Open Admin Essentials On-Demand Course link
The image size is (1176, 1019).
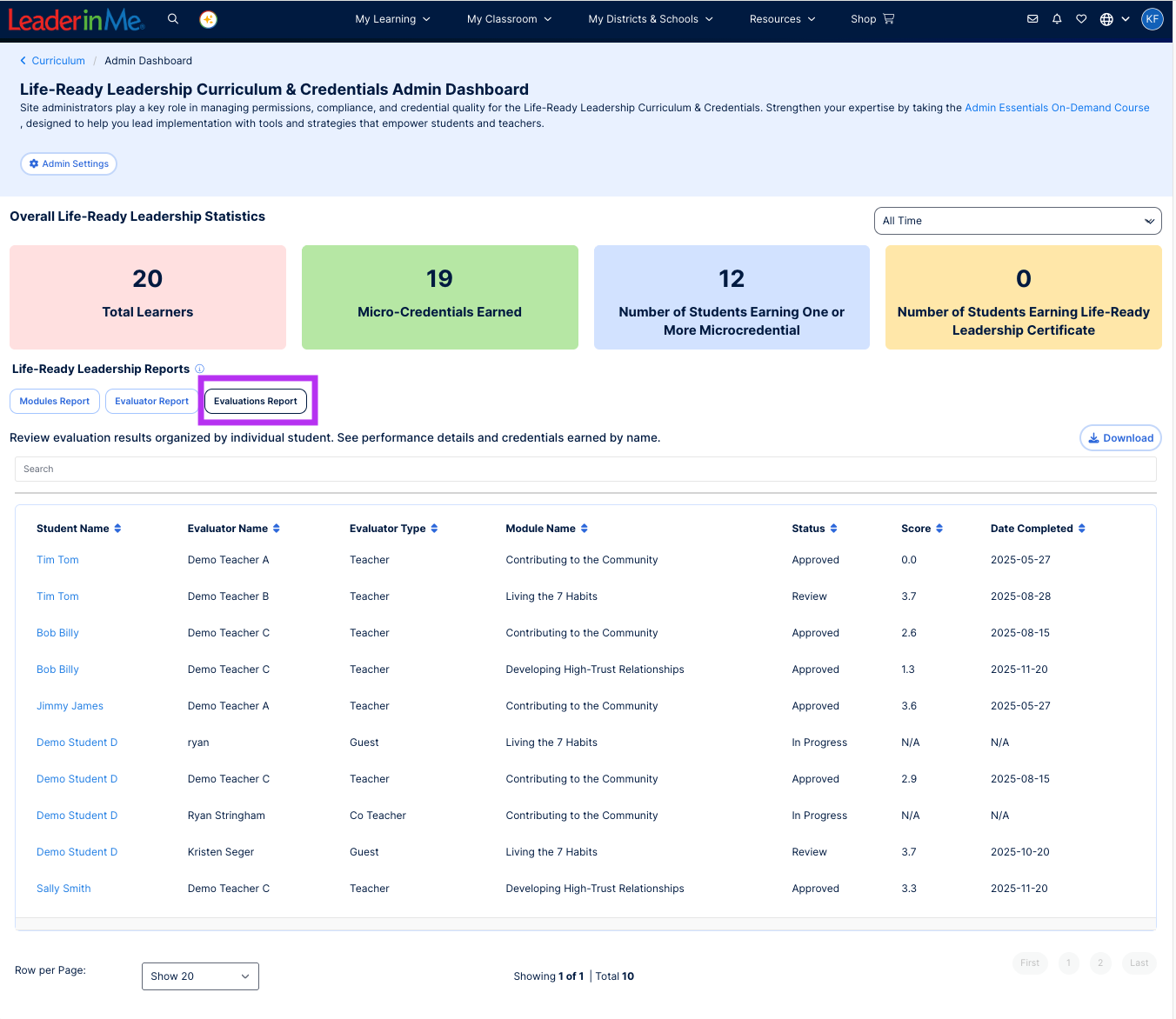(x=1057, y=108)
